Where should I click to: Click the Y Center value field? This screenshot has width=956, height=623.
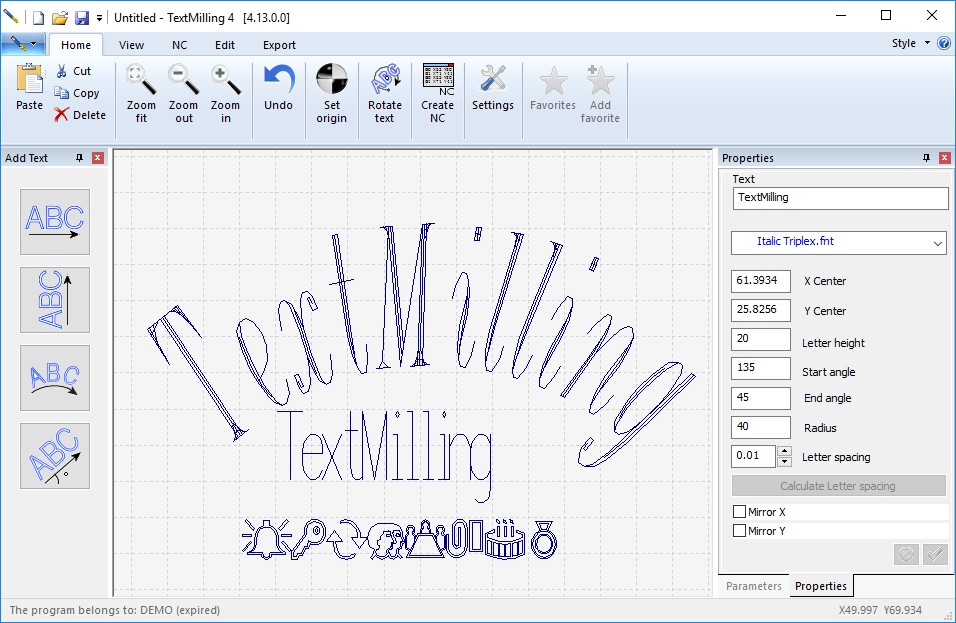click(x=760, y=310)
